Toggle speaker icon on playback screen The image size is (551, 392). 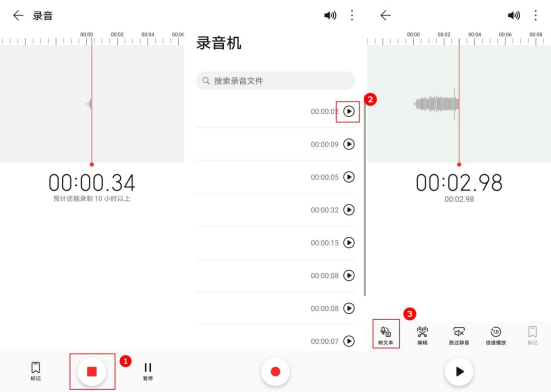click(514, 15)
